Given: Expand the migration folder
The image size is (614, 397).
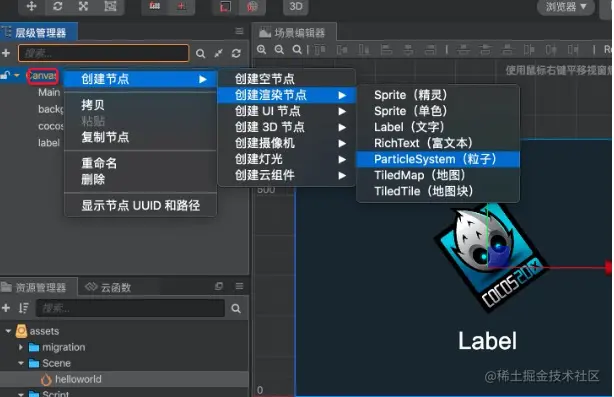Looking at the screenshot, I should pyautogui.click(x=21, y=347).
